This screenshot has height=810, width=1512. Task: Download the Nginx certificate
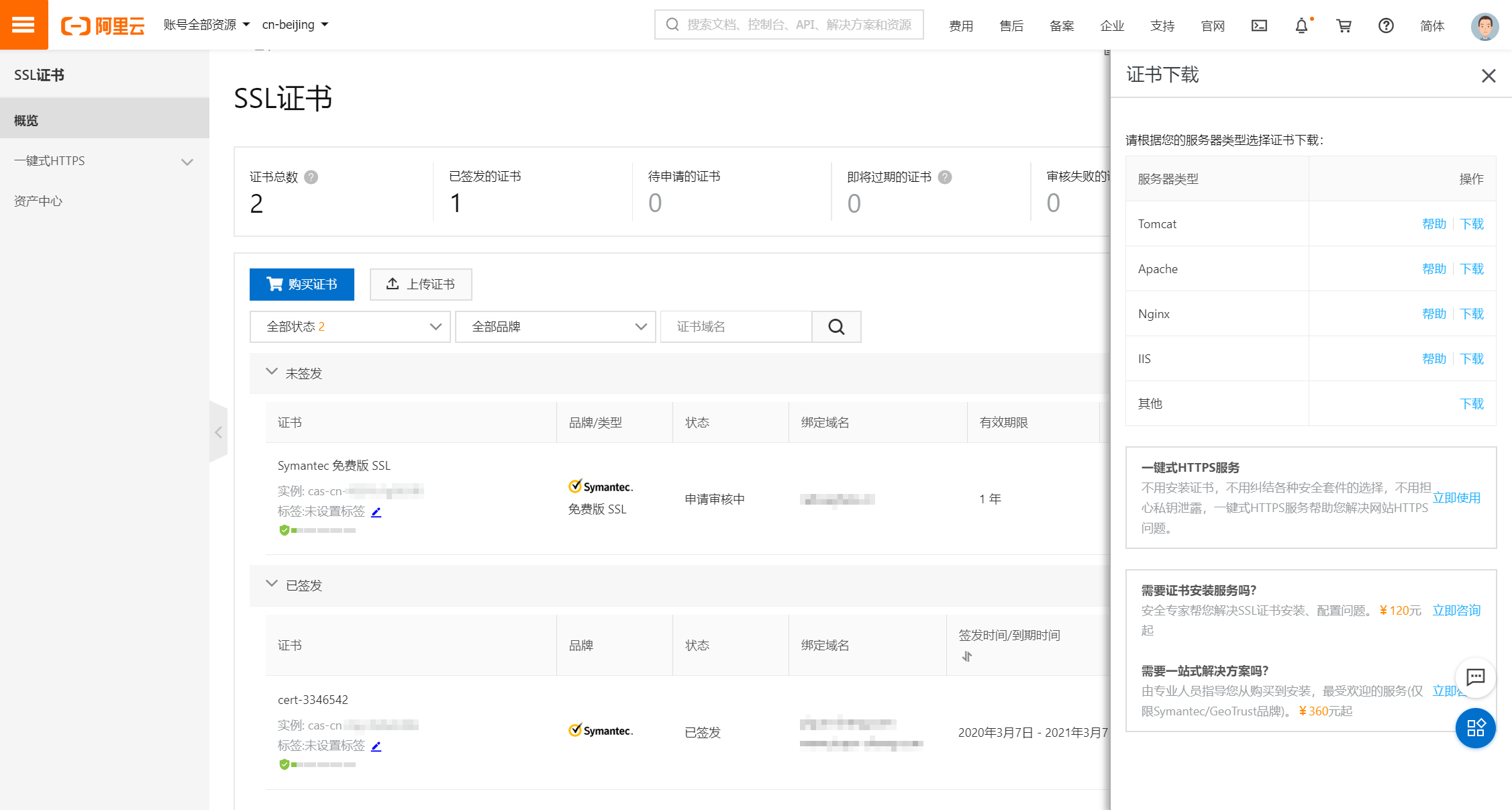1472,314
